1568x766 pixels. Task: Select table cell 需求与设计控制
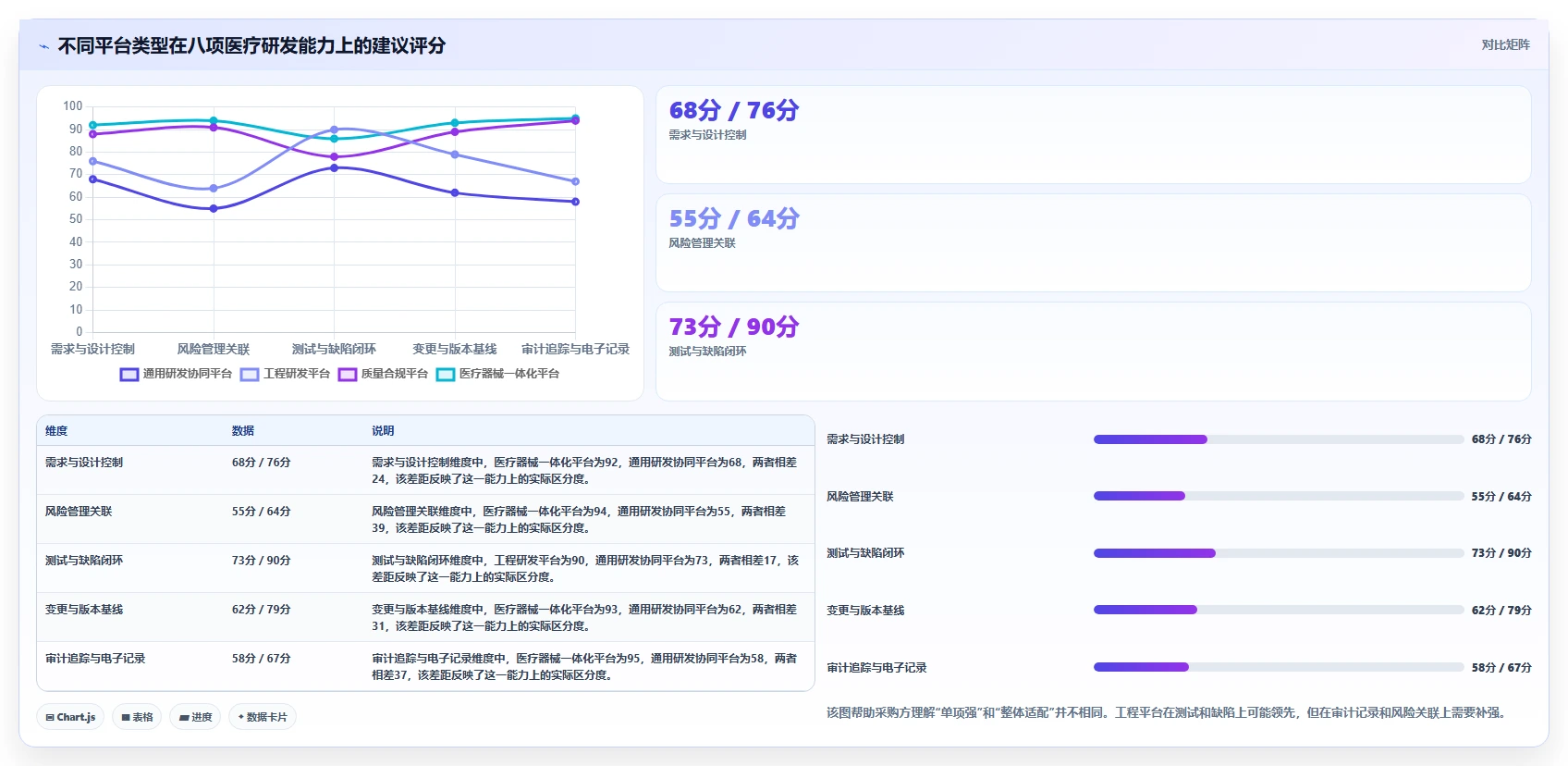point(84,463)
